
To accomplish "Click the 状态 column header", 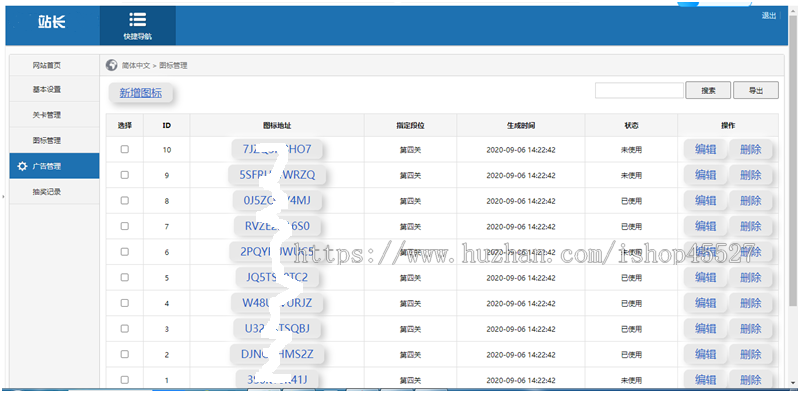I will [631, 125].
